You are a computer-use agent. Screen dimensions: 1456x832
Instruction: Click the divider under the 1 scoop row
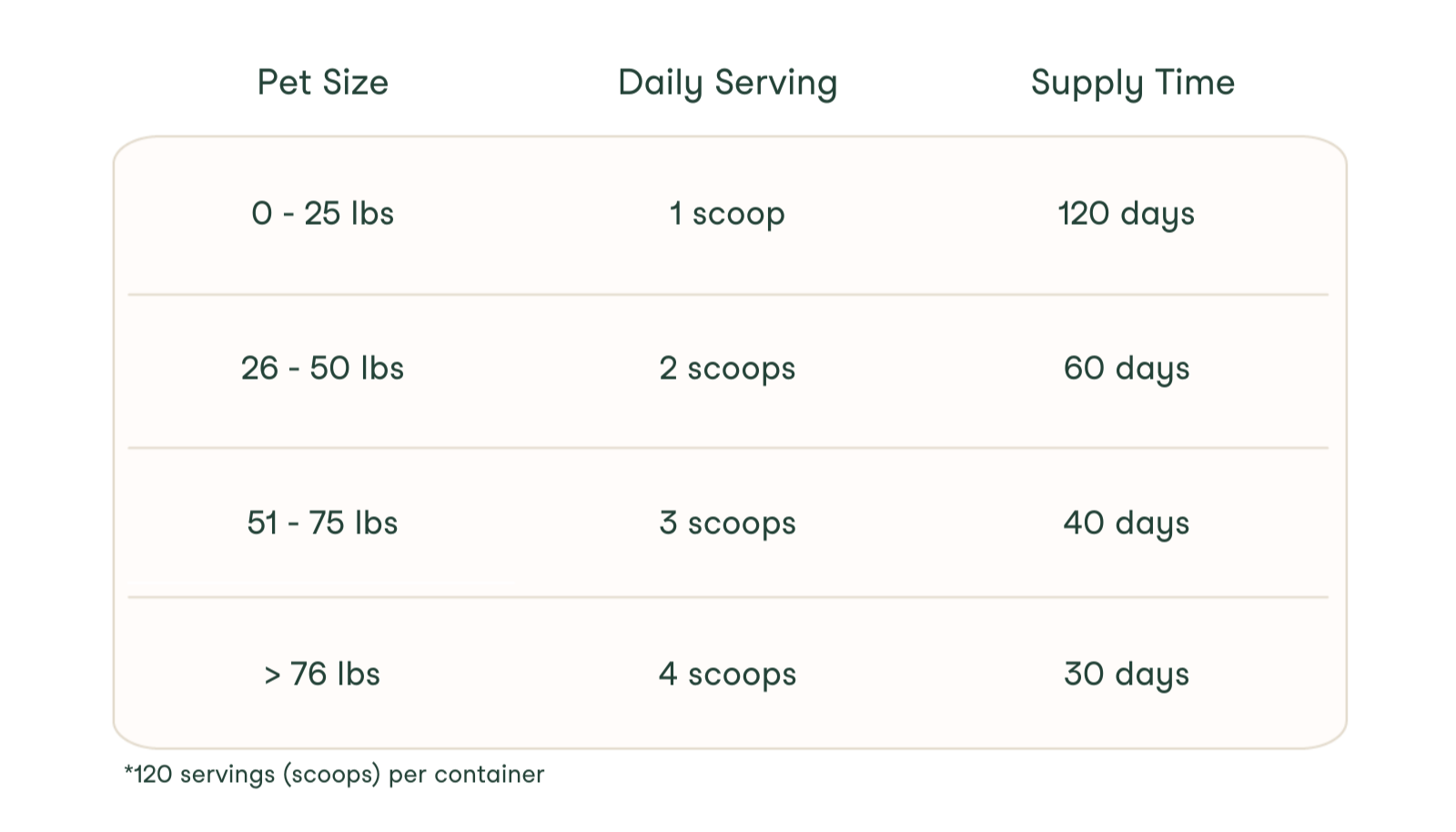coord(728,294)
